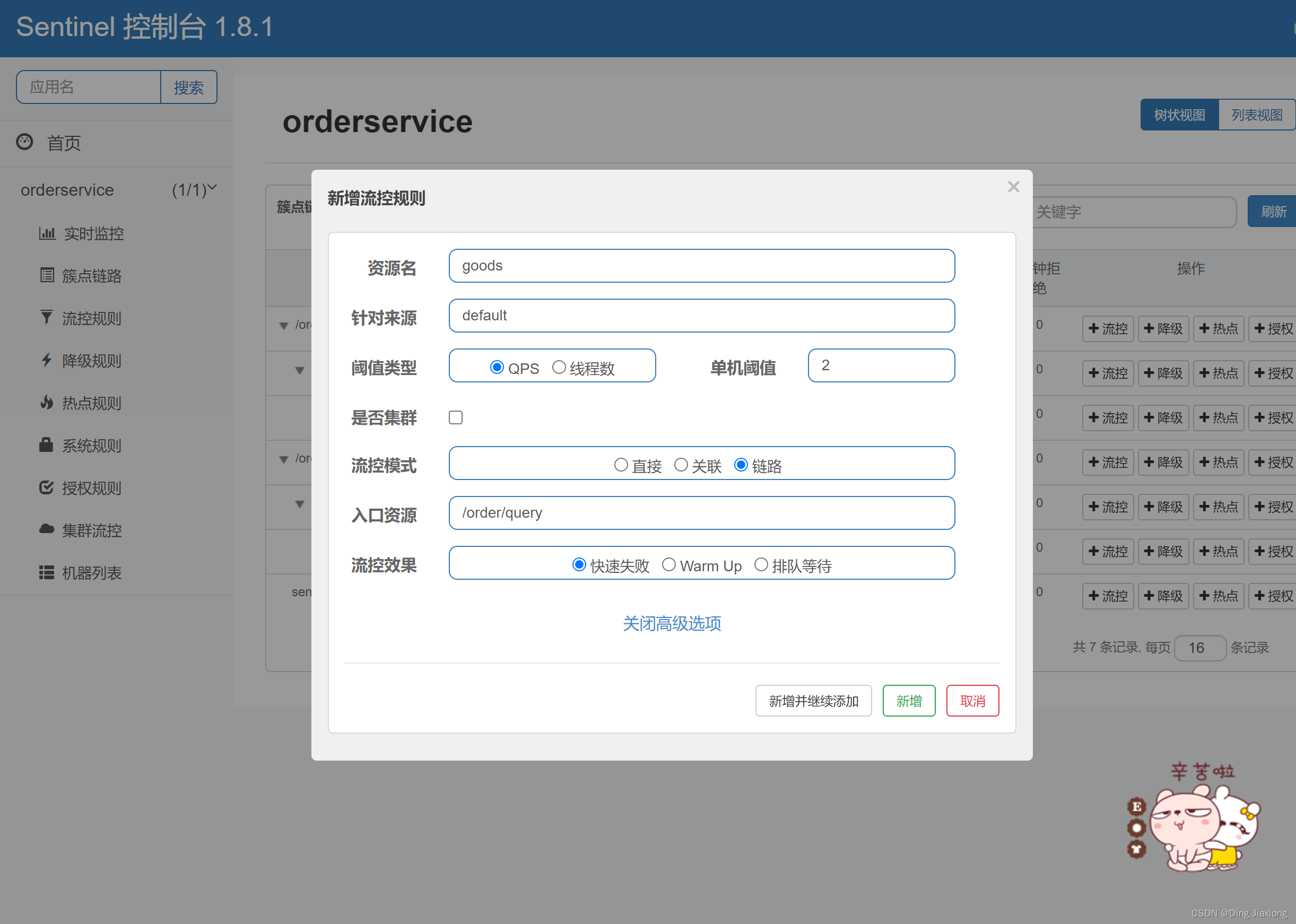The height and width of the screenshot is (924, 1296).
Task: Click the red 取消 button
Action: coord(973,701)
